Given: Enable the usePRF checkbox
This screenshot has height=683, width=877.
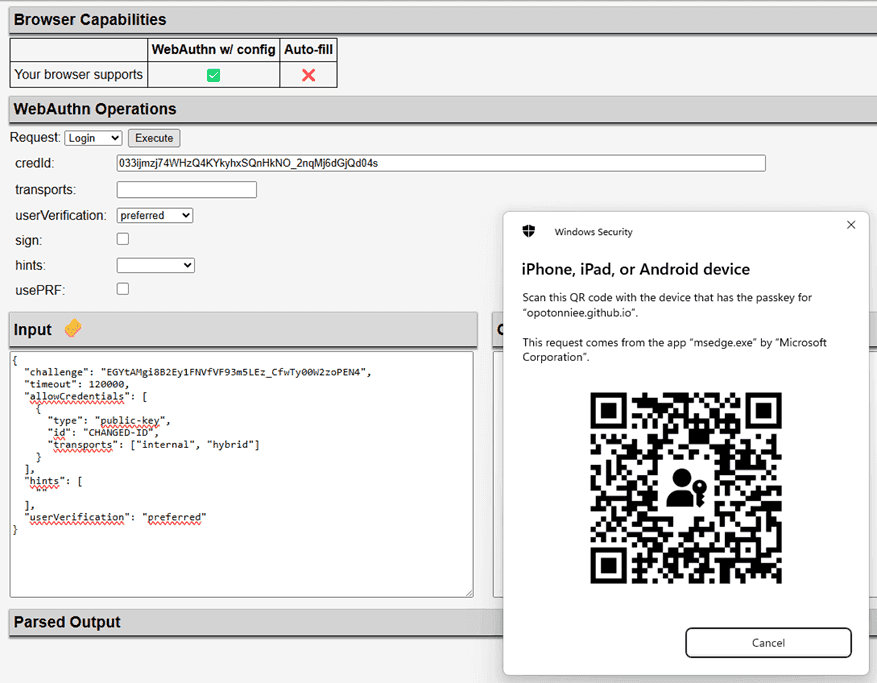Looking at the screenshot, I should pyautogui.click(x=122, y=289).
